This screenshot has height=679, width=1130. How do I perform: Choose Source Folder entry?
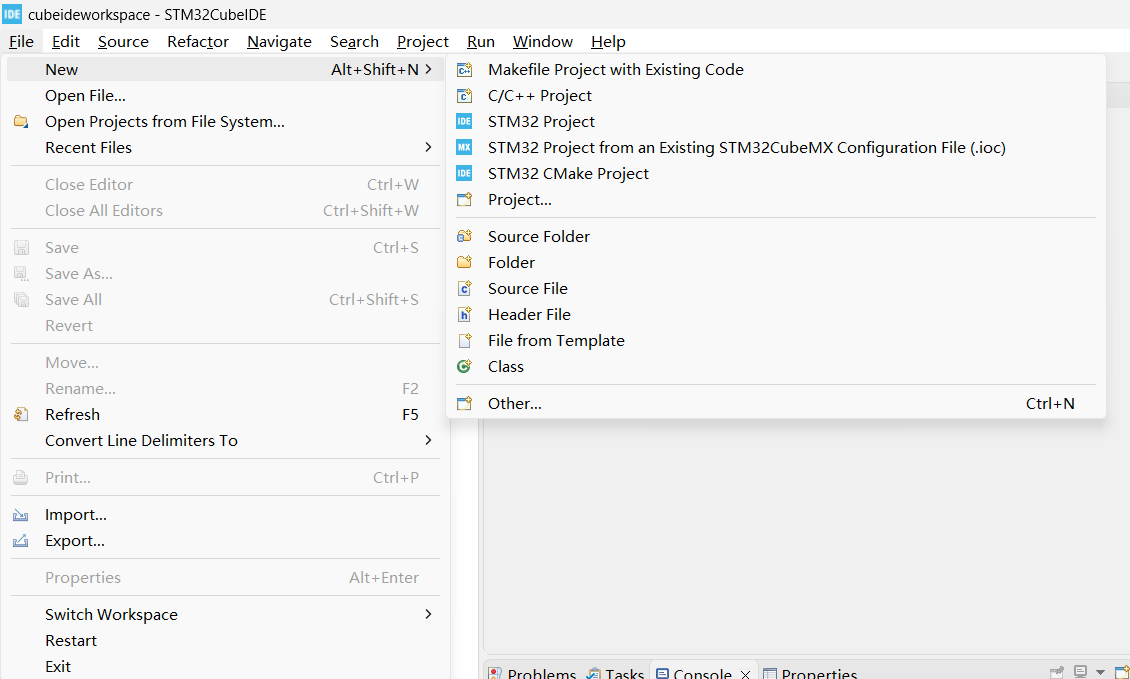775,236
